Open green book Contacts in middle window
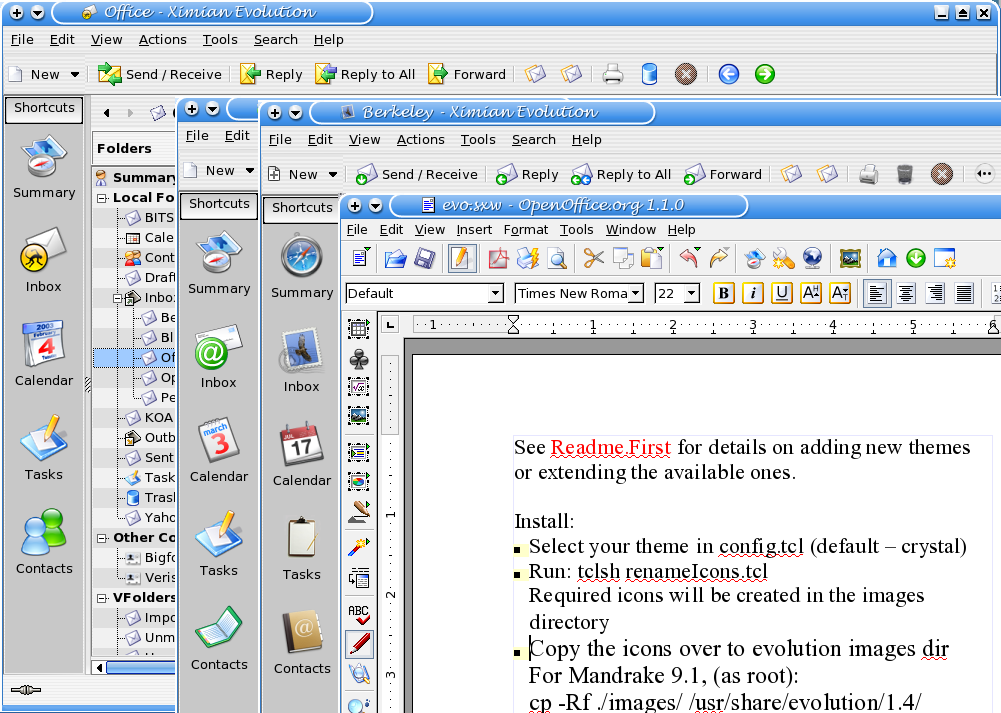The image size is (1001, 713). tap(218, 639)
